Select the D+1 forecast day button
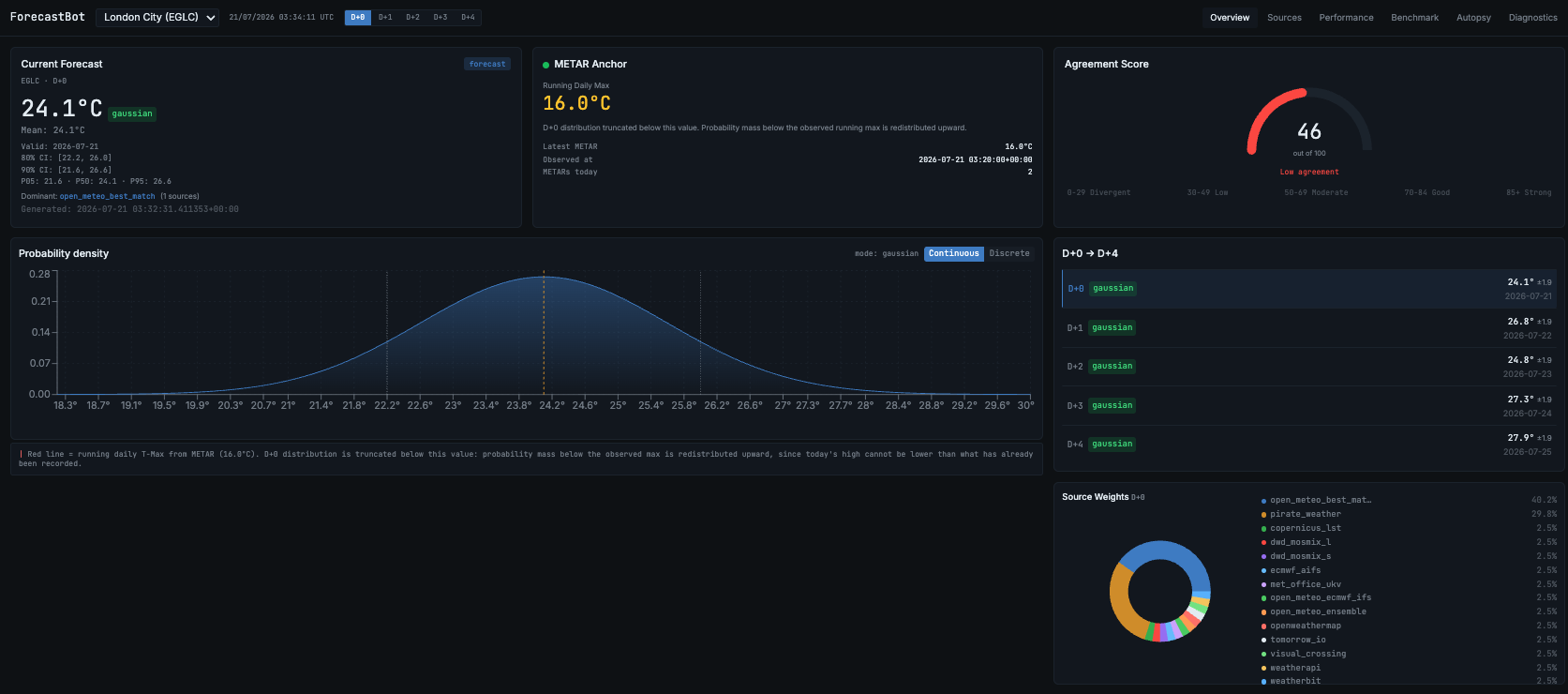Image resolution: width=1568 pixels, height=694 pixels. 385,17
